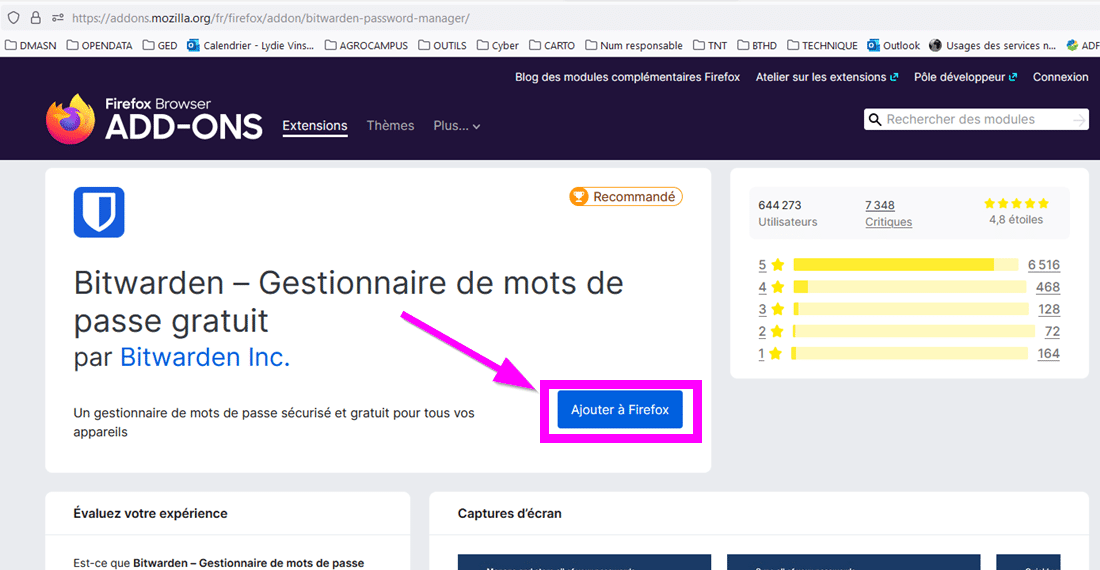The width and height of the screenshot is (1100, 570).
Task: Open the DMASN bookmarks folder
Action: coord(31,46)
